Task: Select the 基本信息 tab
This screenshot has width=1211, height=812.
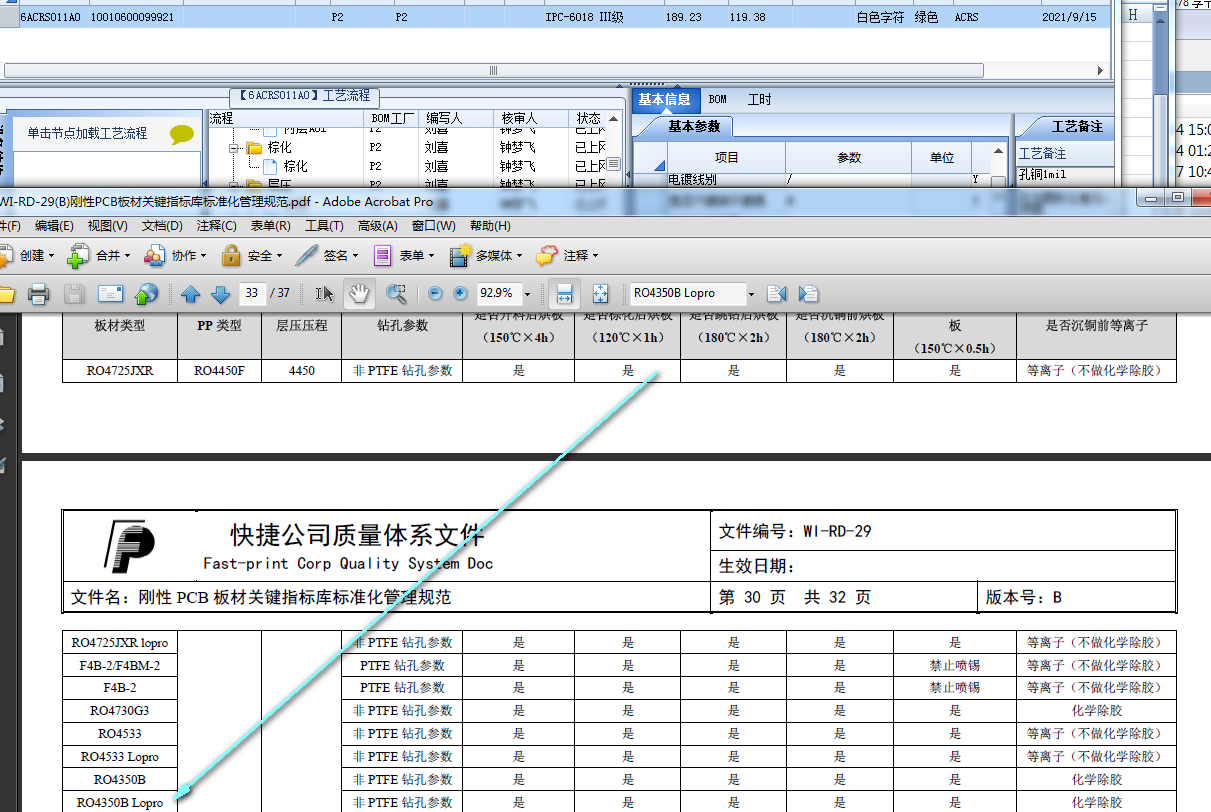Action: (664, 99)
